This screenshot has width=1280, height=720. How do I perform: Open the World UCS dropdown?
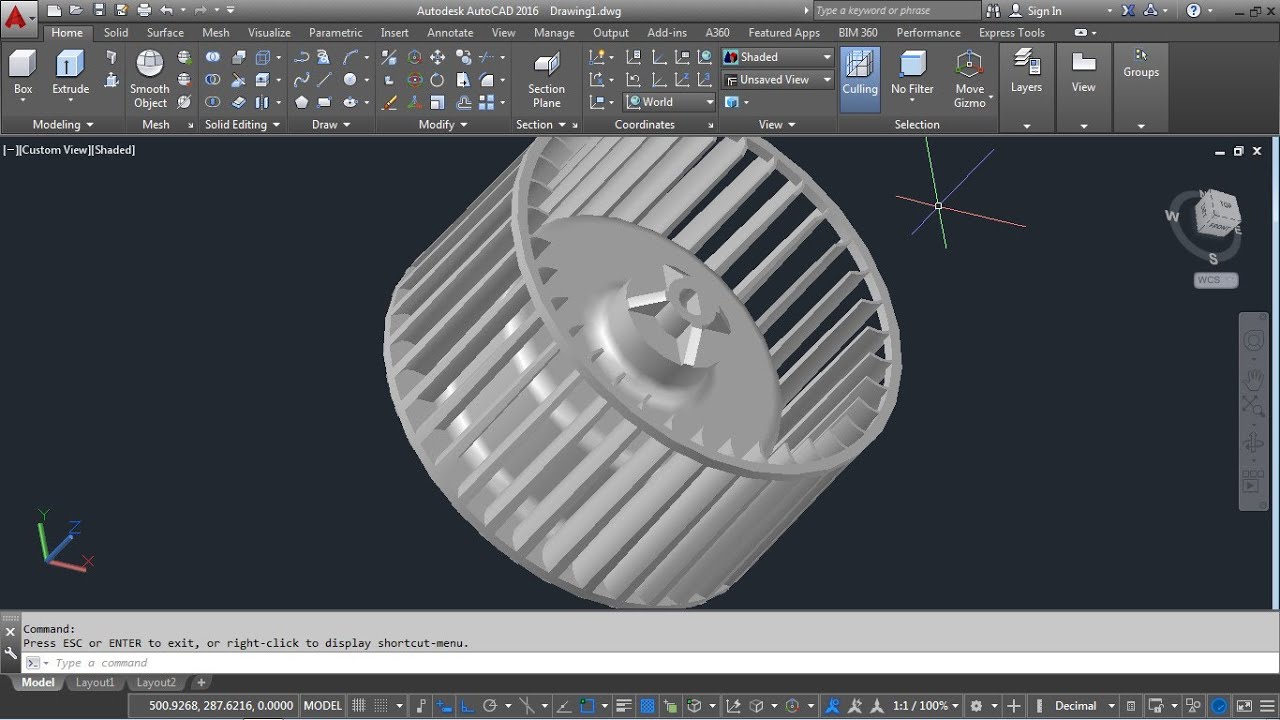coord(670,102)
